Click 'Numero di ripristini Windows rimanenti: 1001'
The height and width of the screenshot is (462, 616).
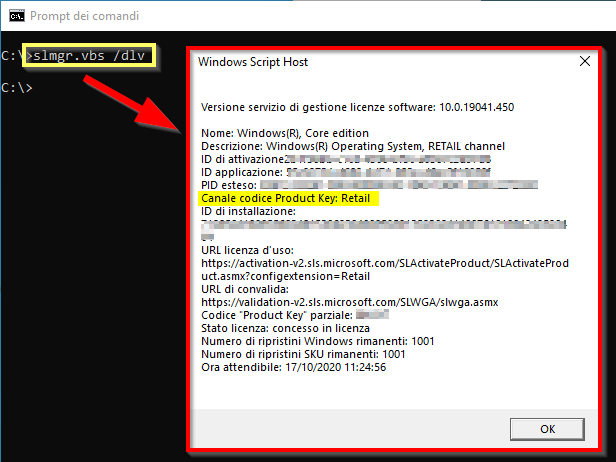tap(317, 341)
